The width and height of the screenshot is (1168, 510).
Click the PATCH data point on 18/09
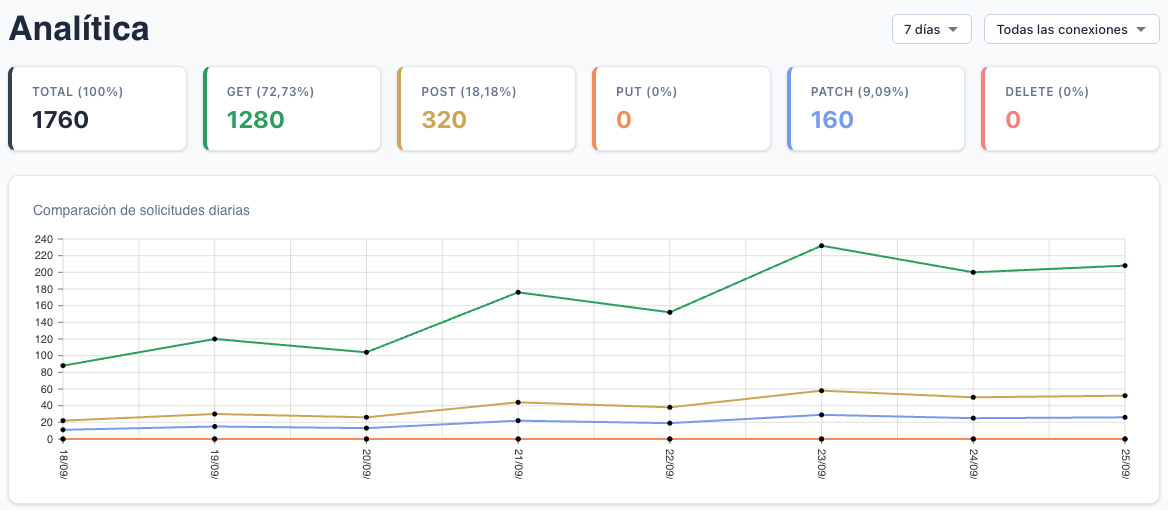point(63,430)
